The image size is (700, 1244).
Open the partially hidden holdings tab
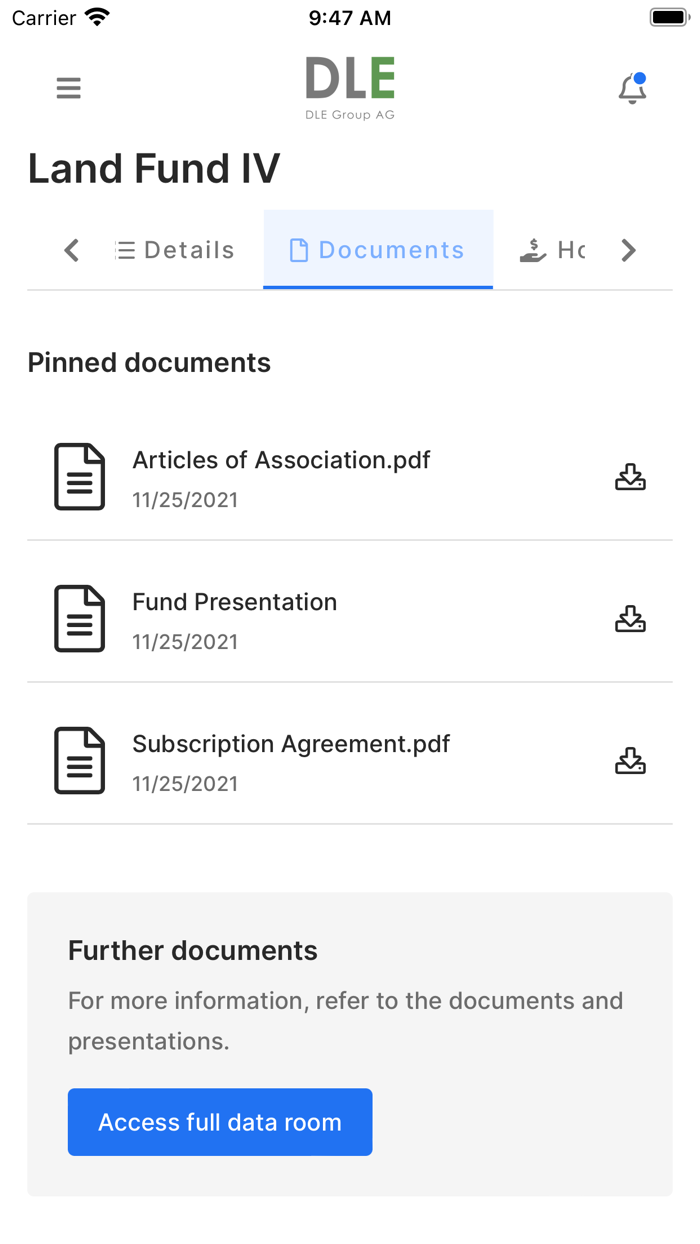click(x=552, y=250)
